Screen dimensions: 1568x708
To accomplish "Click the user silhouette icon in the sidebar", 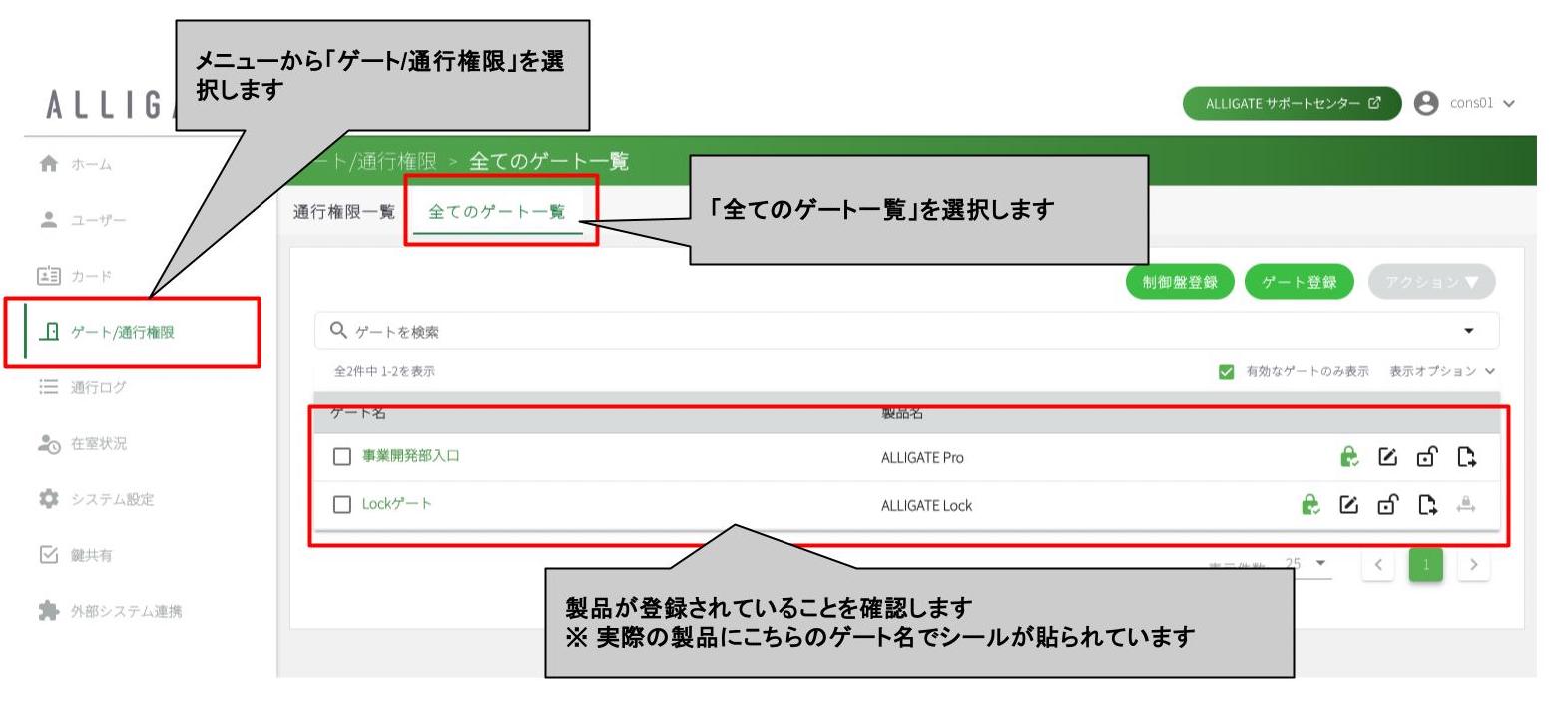I will 48,220.
